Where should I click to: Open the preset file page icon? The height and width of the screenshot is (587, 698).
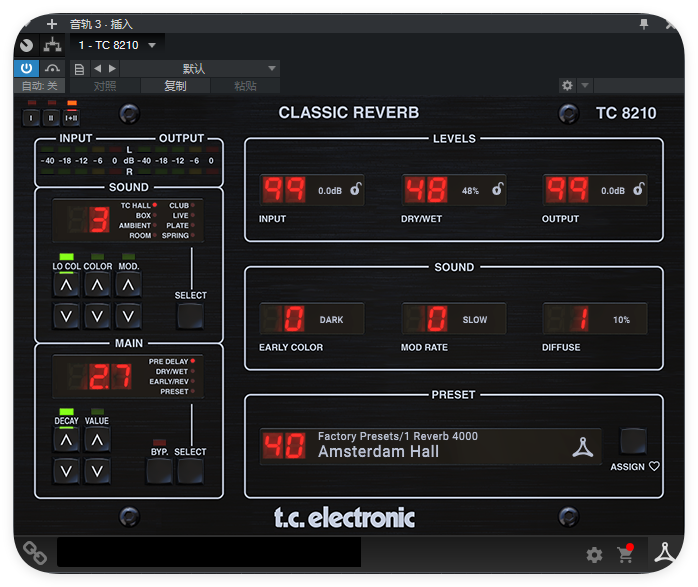tap(79, 69)
